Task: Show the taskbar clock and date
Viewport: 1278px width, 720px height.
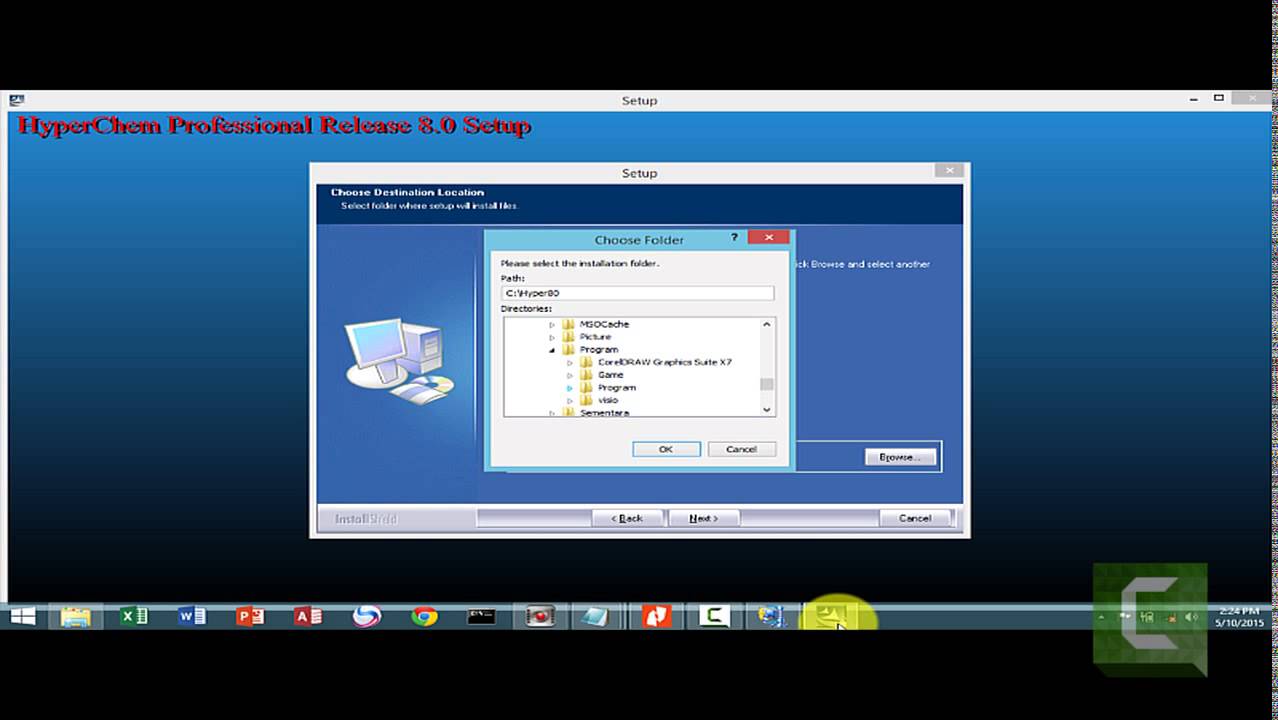Action: (x=1239, y=616)
